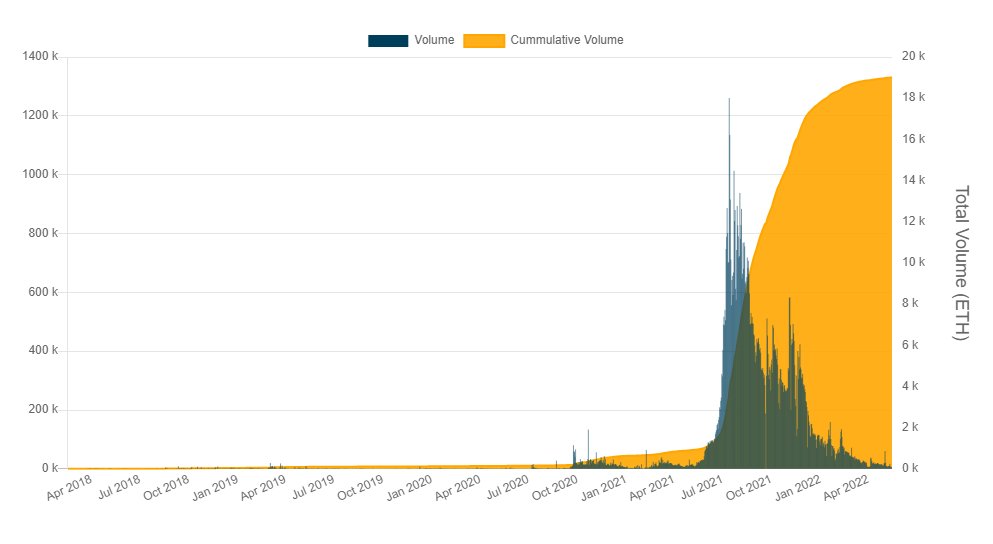Image resolution: width=993 pixels, height=544 pixels.
Task: Click the '10 k' right axis label
Action: pyautogui.click(x=913, y=262)
